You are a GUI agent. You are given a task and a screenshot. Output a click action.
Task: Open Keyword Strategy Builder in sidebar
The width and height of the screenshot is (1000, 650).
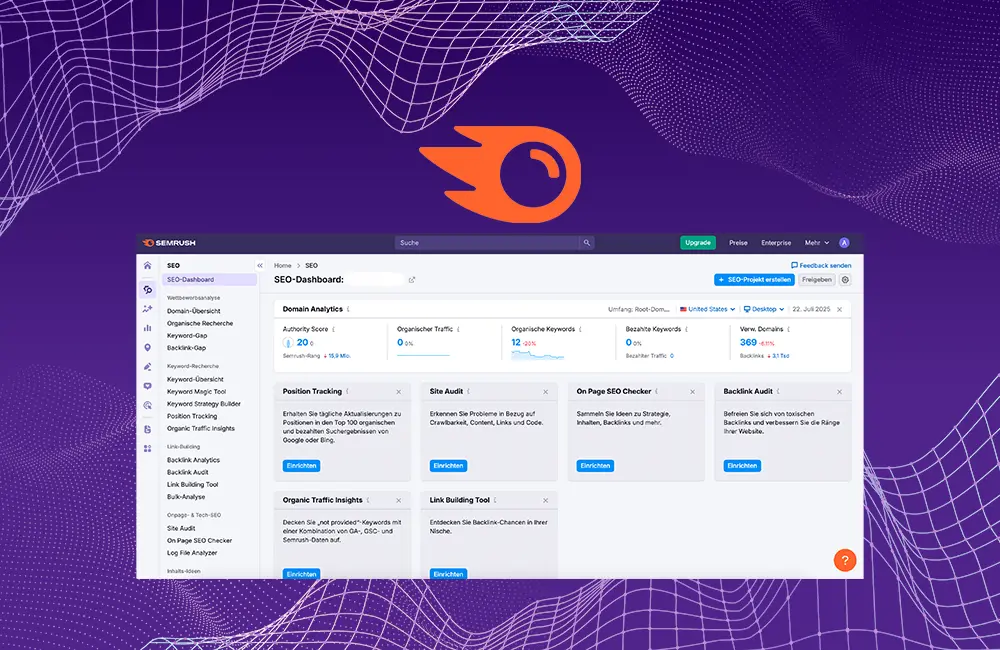pyautogui.click(x=203, y=404)
